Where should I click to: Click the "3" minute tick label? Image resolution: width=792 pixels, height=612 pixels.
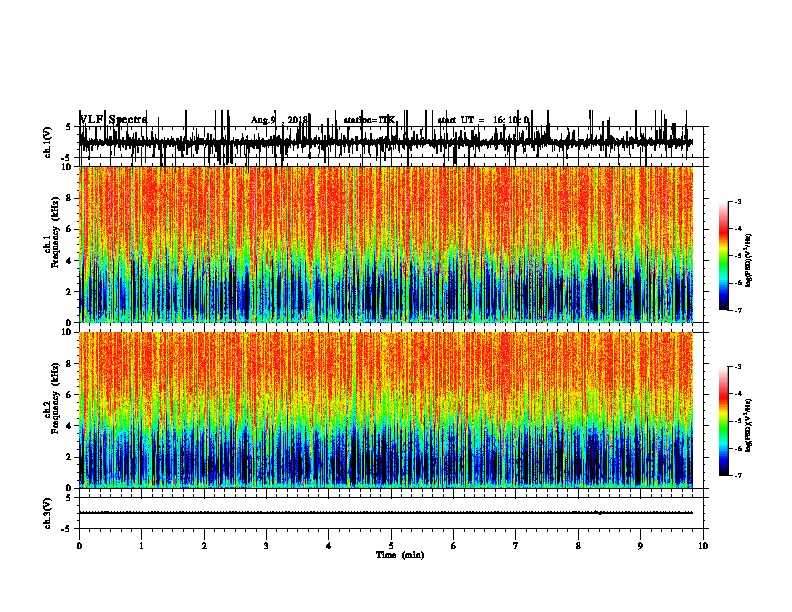[x=266, y=545]
